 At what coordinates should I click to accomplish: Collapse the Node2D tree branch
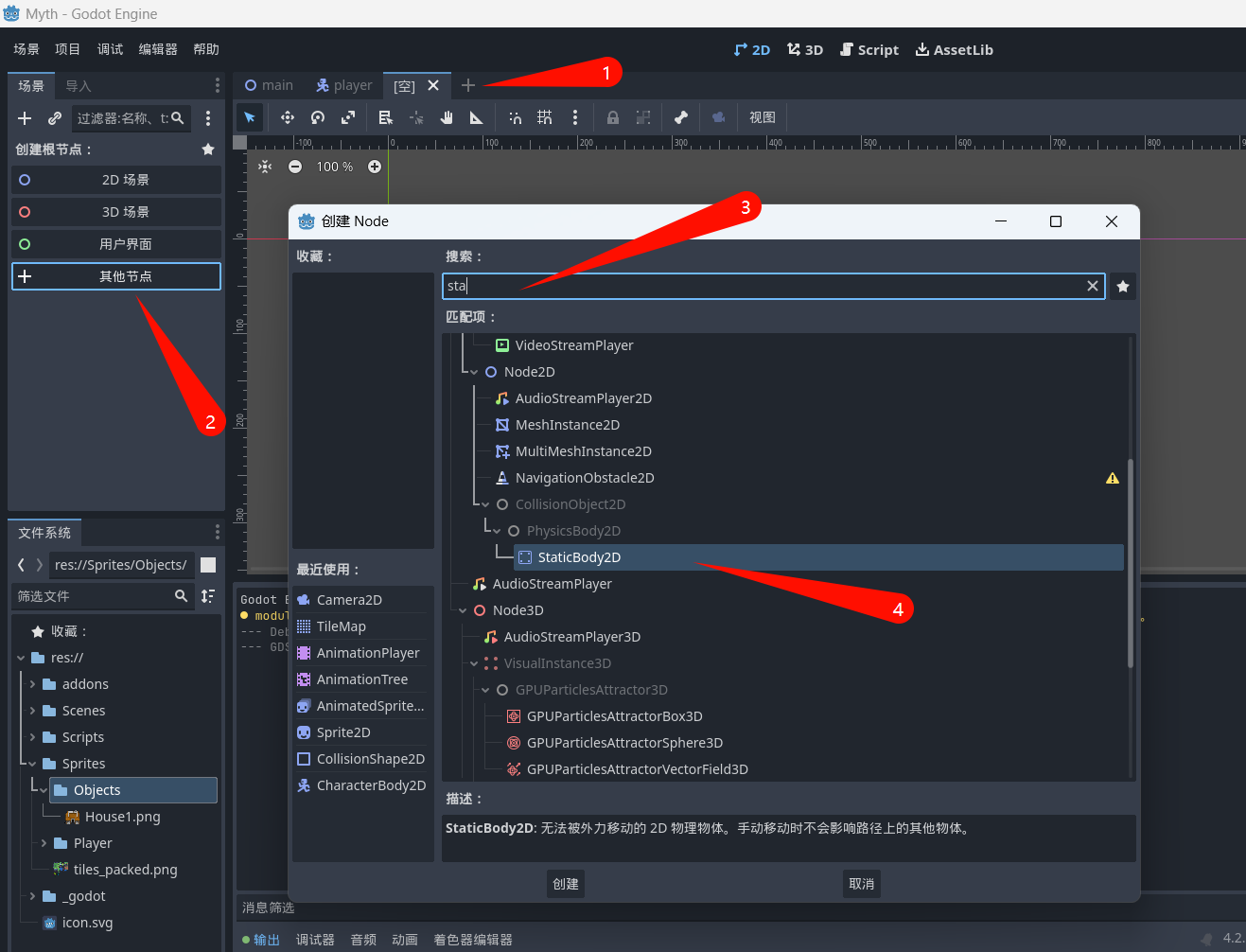click(474, 372)
